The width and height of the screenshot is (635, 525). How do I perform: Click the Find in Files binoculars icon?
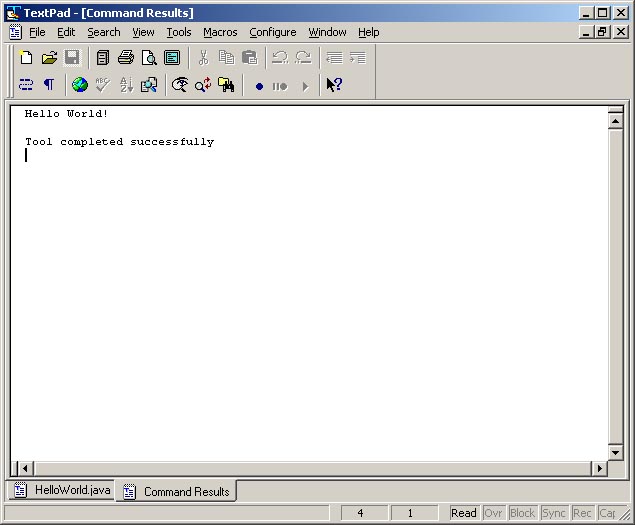226,86
